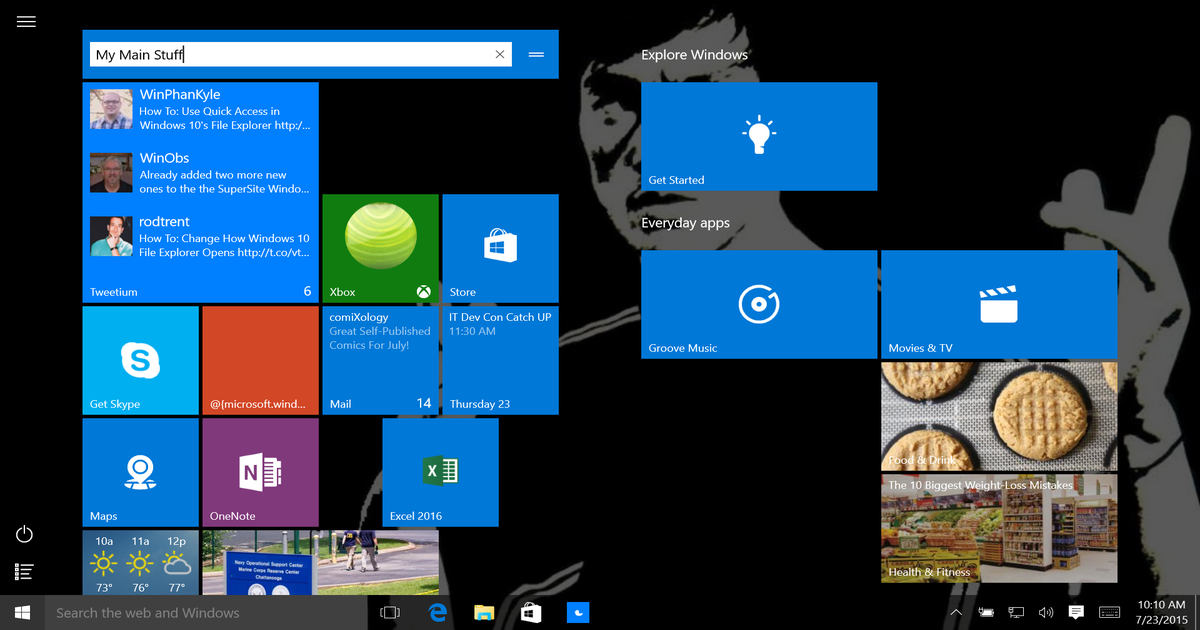Viewport: 1200px width, 630px height.
Task: Open the Windows Store tile
Action: 499,247
